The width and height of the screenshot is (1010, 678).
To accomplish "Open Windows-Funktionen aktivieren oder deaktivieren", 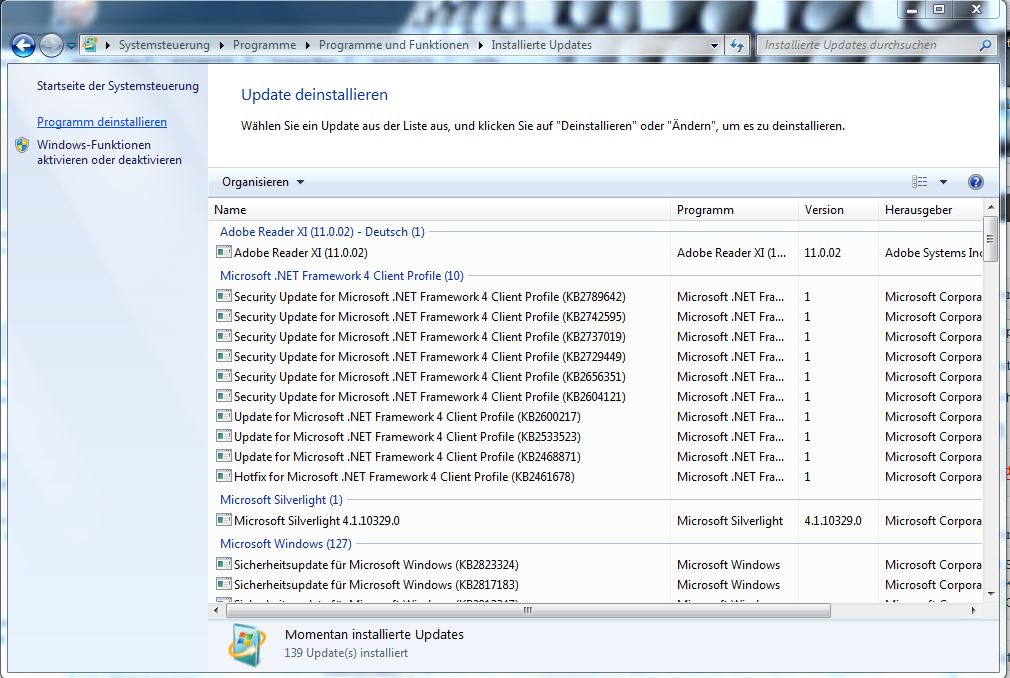I will [110, 152].
